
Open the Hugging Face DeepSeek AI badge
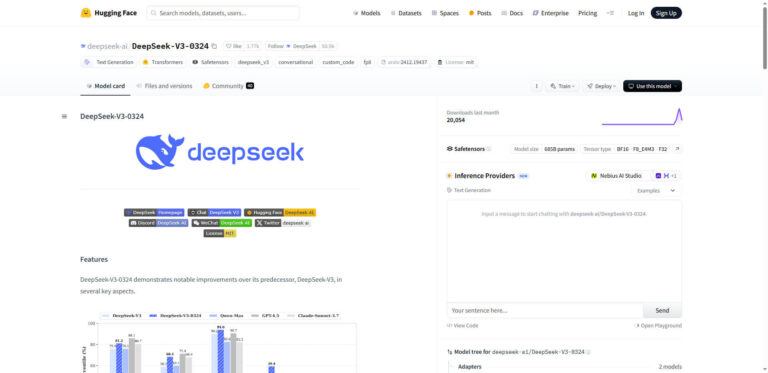click(x=280, y=212)
